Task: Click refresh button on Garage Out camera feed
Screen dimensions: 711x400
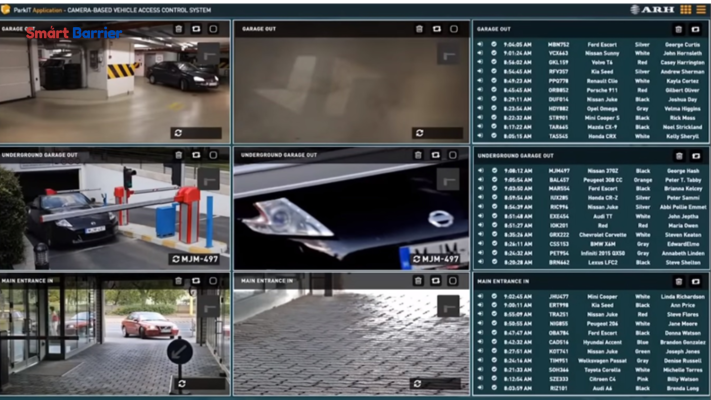Action: pyautogui.click(x=178, y=132)
